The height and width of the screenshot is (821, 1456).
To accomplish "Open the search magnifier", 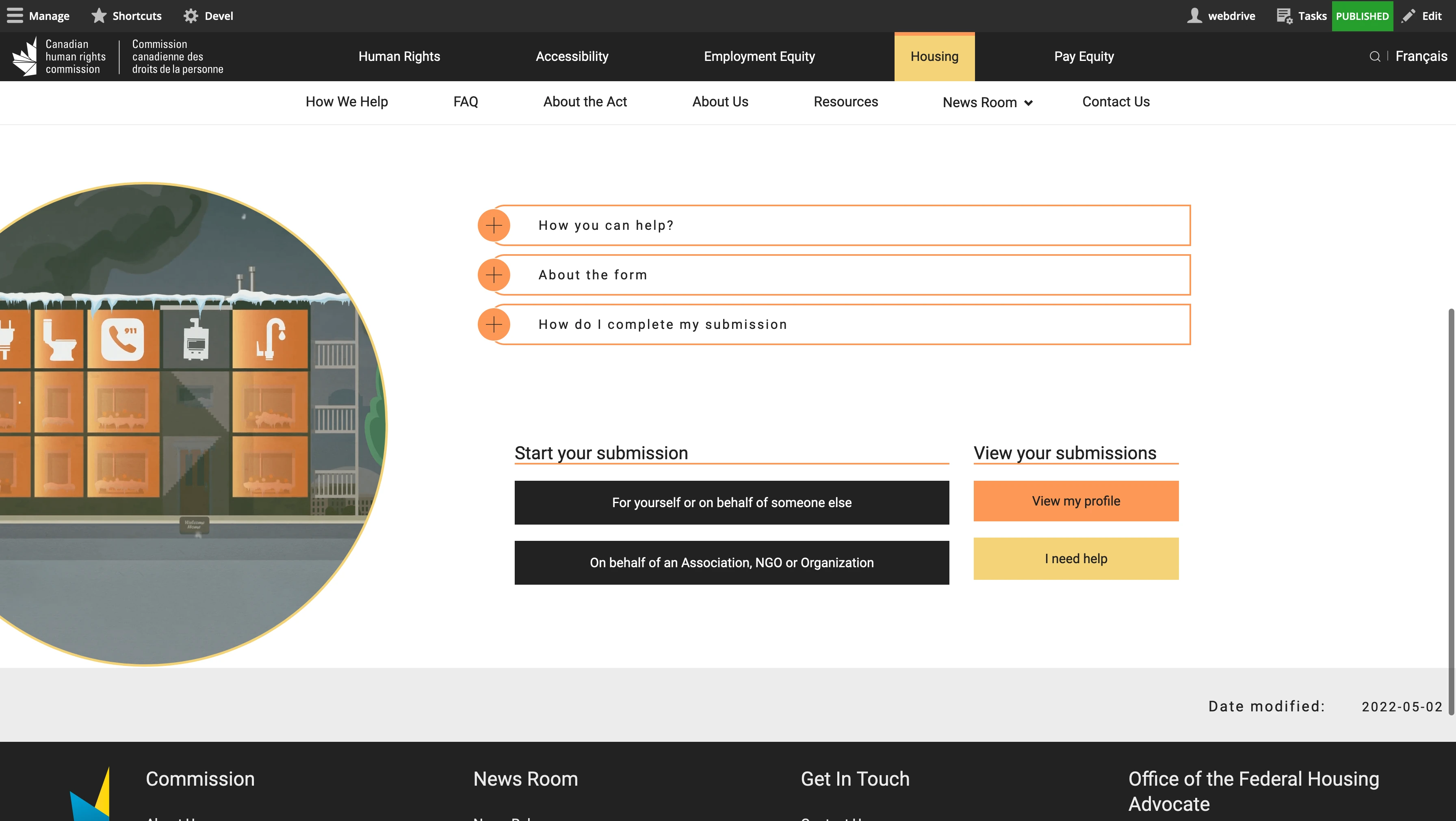I will click(1376, 56).
